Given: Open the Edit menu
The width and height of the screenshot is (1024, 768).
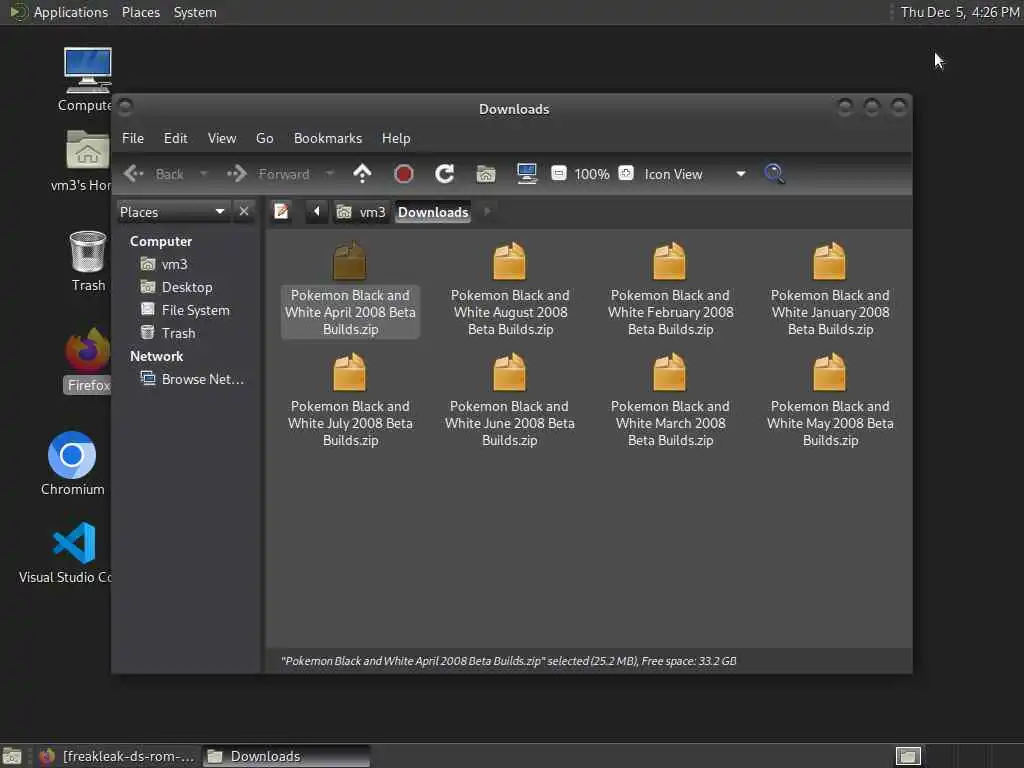Looking at the screenshot, I should click(x=175, y=138).
